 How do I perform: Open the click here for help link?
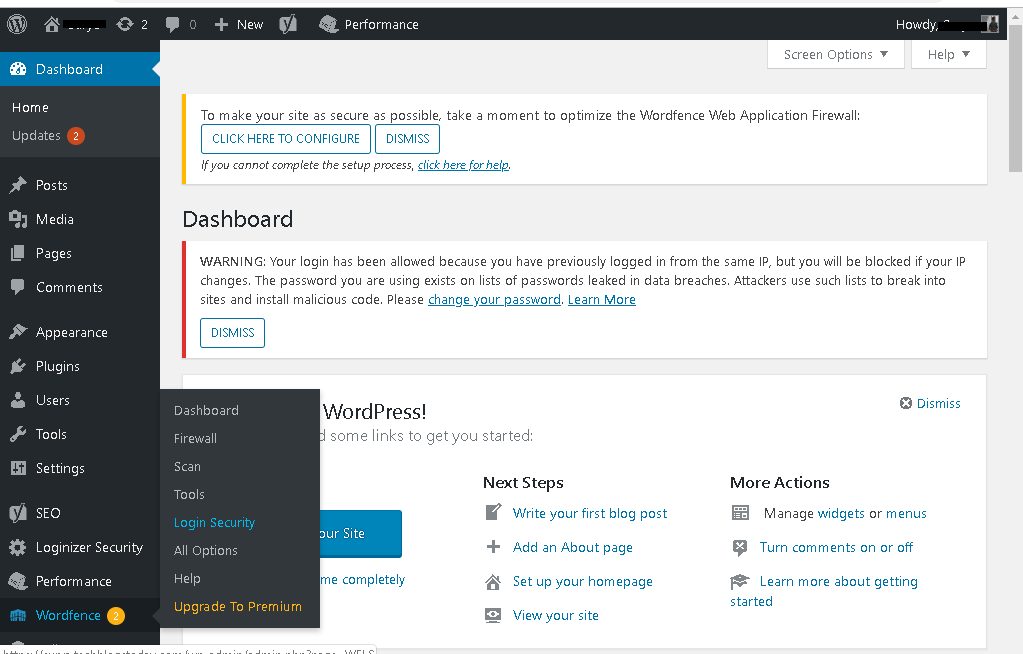coord(463,165)
